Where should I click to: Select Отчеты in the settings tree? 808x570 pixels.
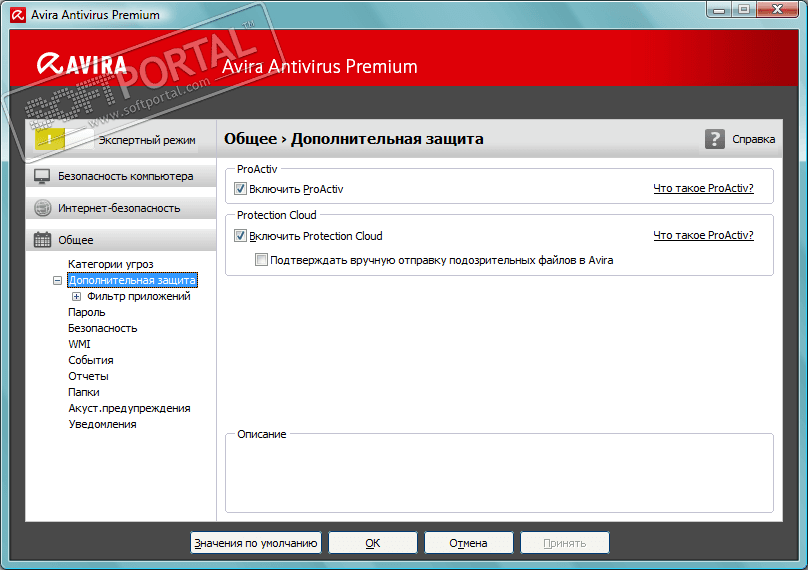click(x=88, y=376)
